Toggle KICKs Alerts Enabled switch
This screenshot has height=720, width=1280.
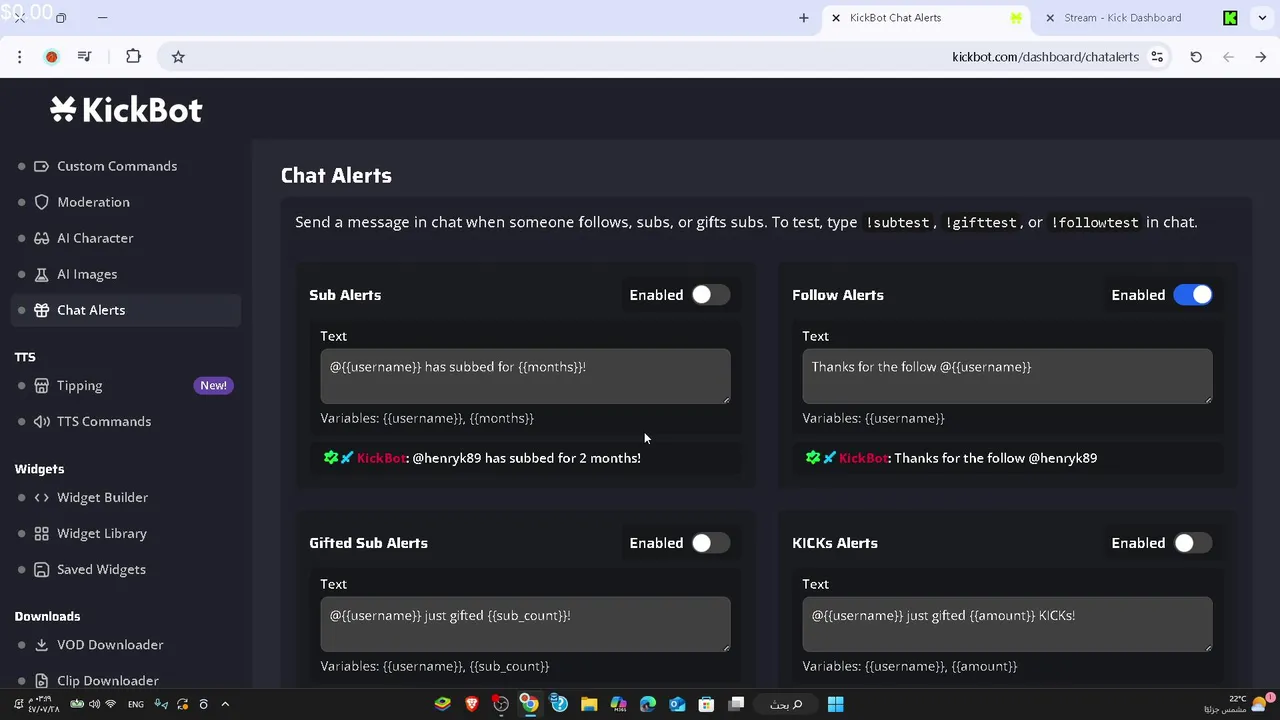pos(1192,543)
